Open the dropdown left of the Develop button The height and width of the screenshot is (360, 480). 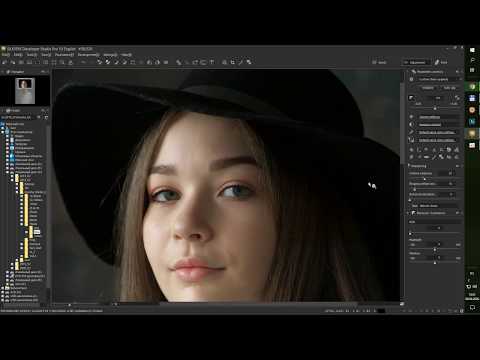click(x=417, y=62)
